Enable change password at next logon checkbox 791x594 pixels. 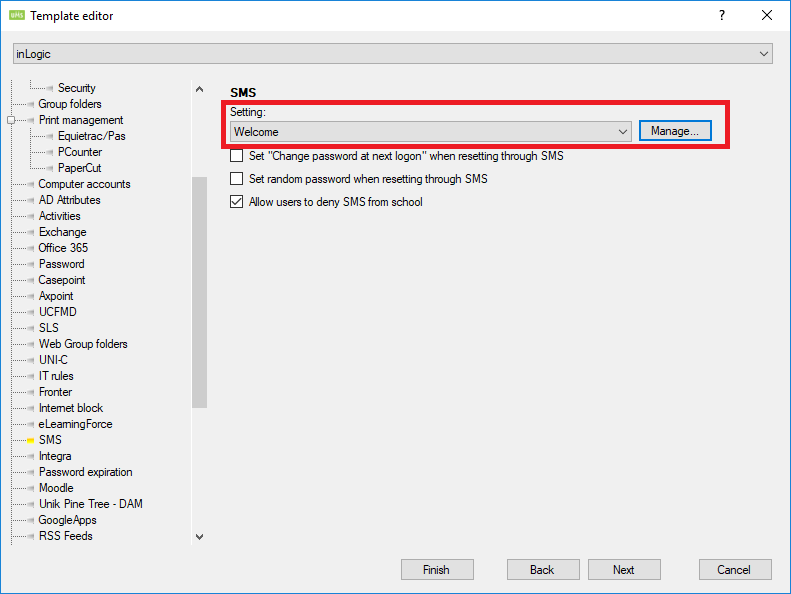coord(237,156)
